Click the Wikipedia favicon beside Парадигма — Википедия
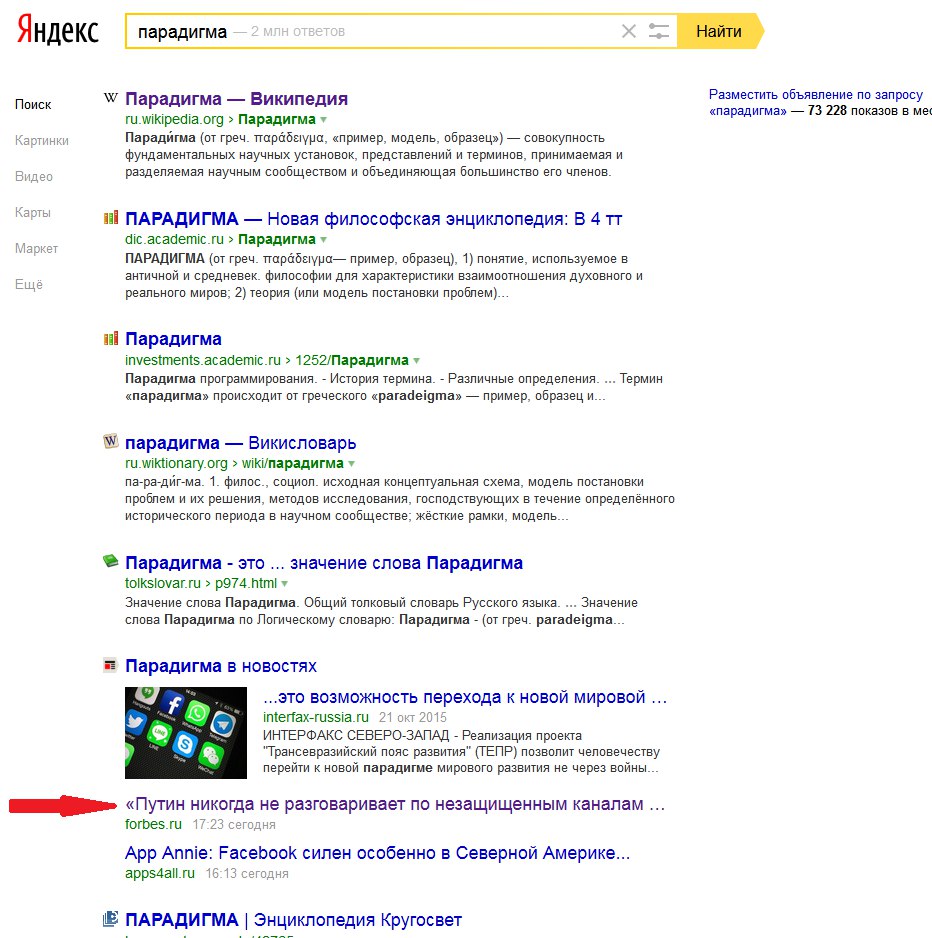This screenshot has height=938, width=932. point(111,98)
